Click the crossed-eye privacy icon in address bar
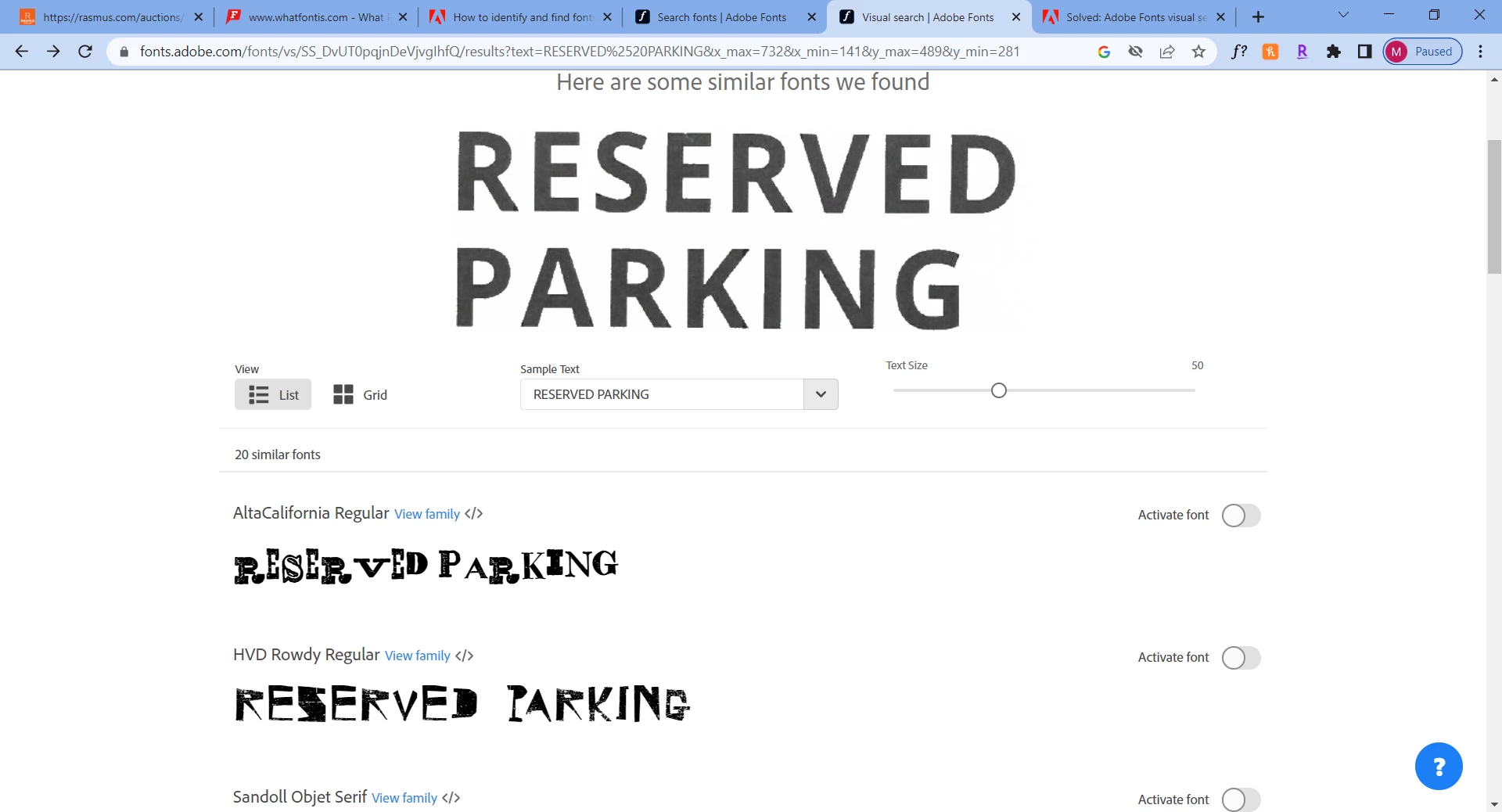The height and width of the screenshot is (812, 1502). tap(1135, 52)
